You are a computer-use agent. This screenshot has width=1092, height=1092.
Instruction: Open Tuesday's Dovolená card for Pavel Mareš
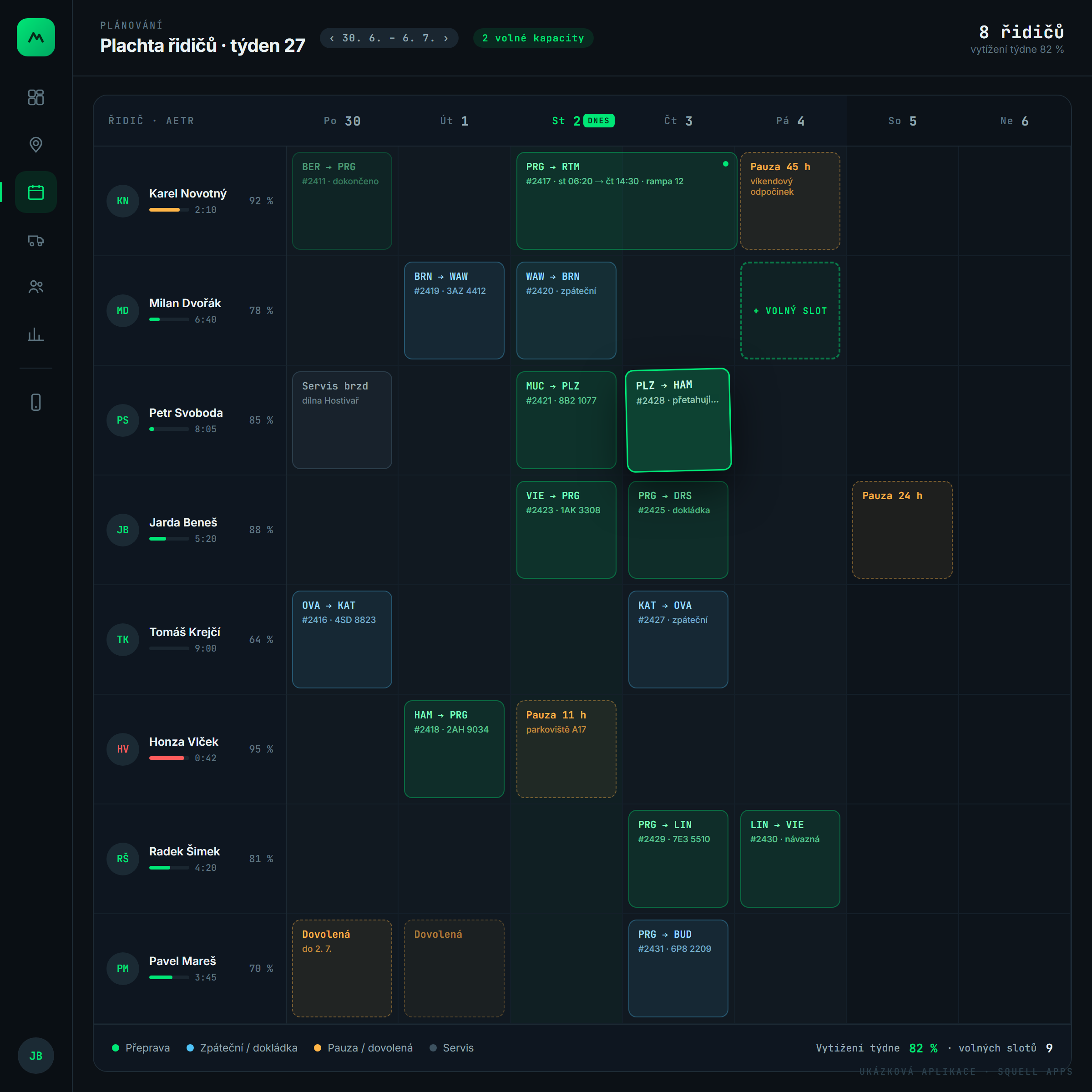point(454,968)
